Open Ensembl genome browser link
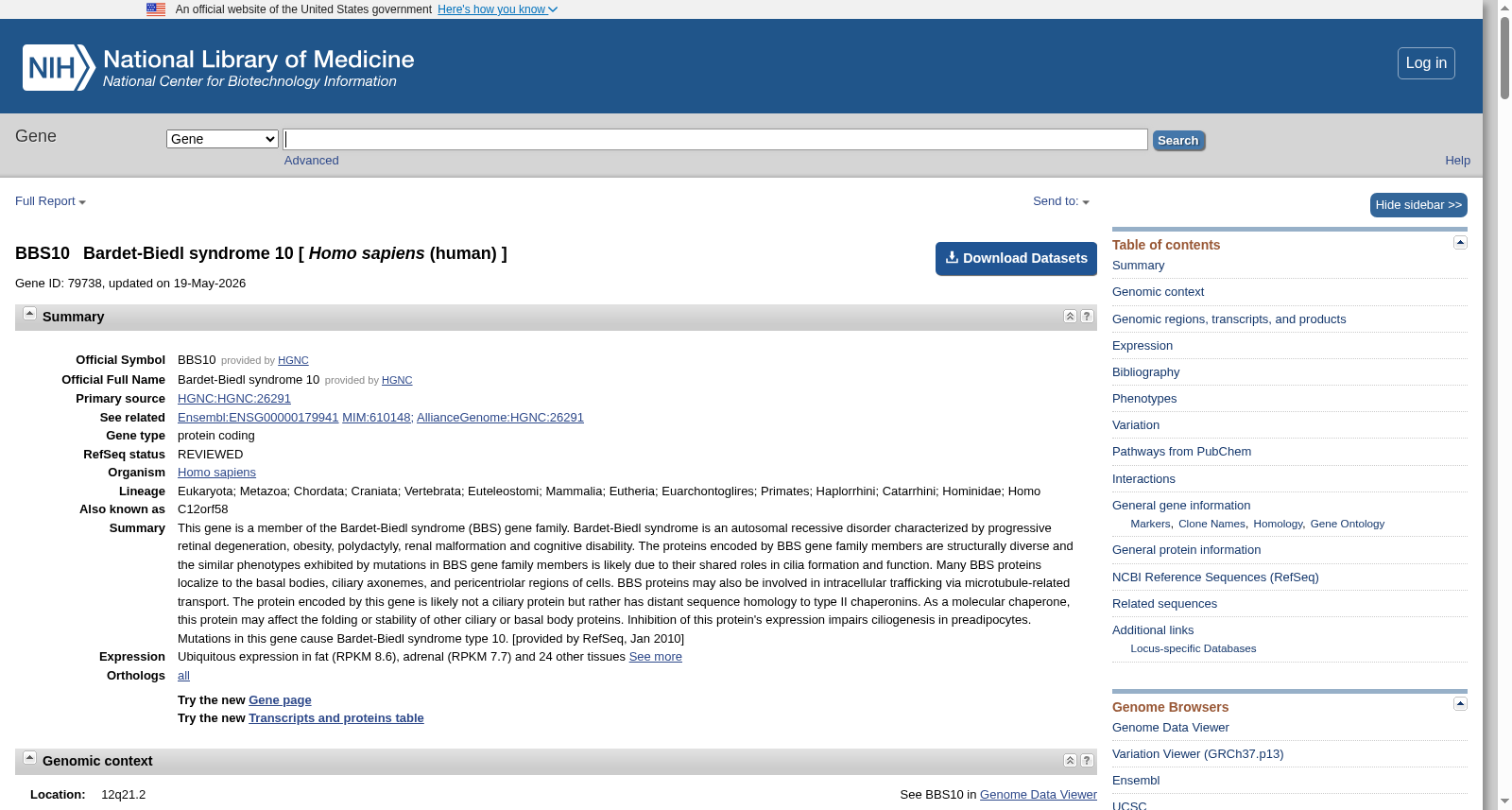1512x810 pixels. [1136, 781]
